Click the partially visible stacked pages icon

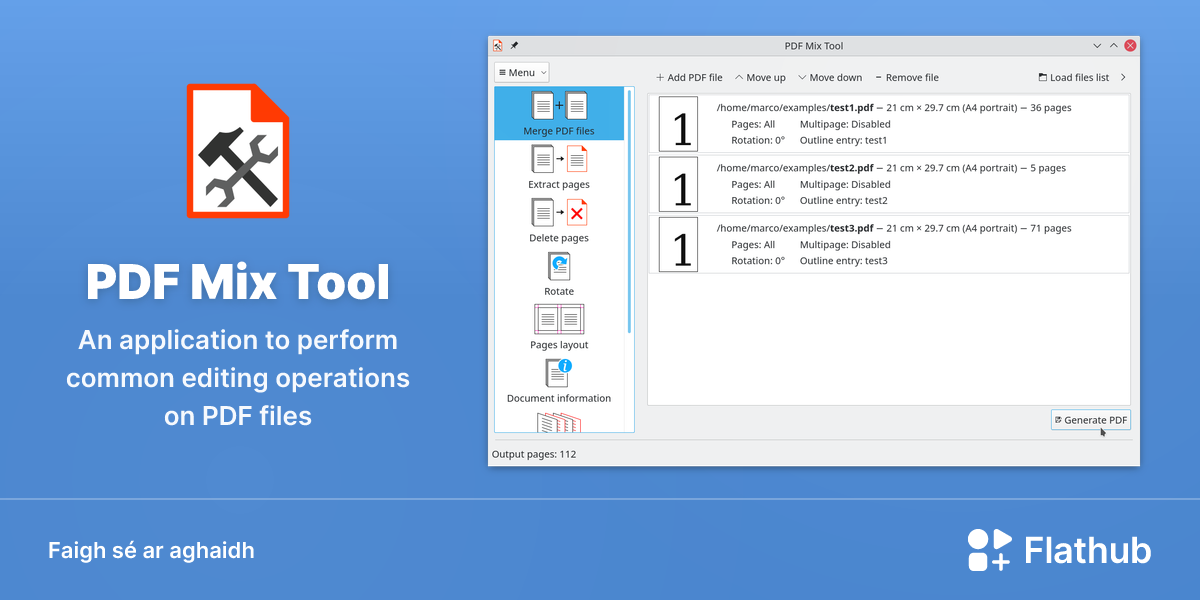(x=559, y=422)
